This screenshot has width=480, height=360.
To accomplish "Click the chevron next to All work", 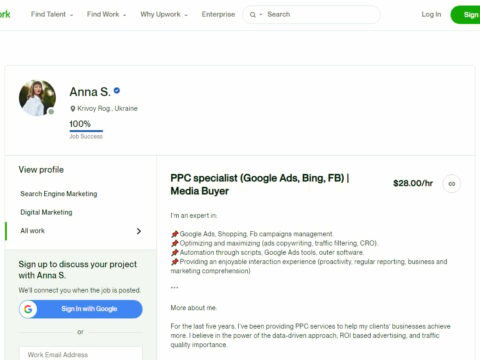I will pos(139,231).
